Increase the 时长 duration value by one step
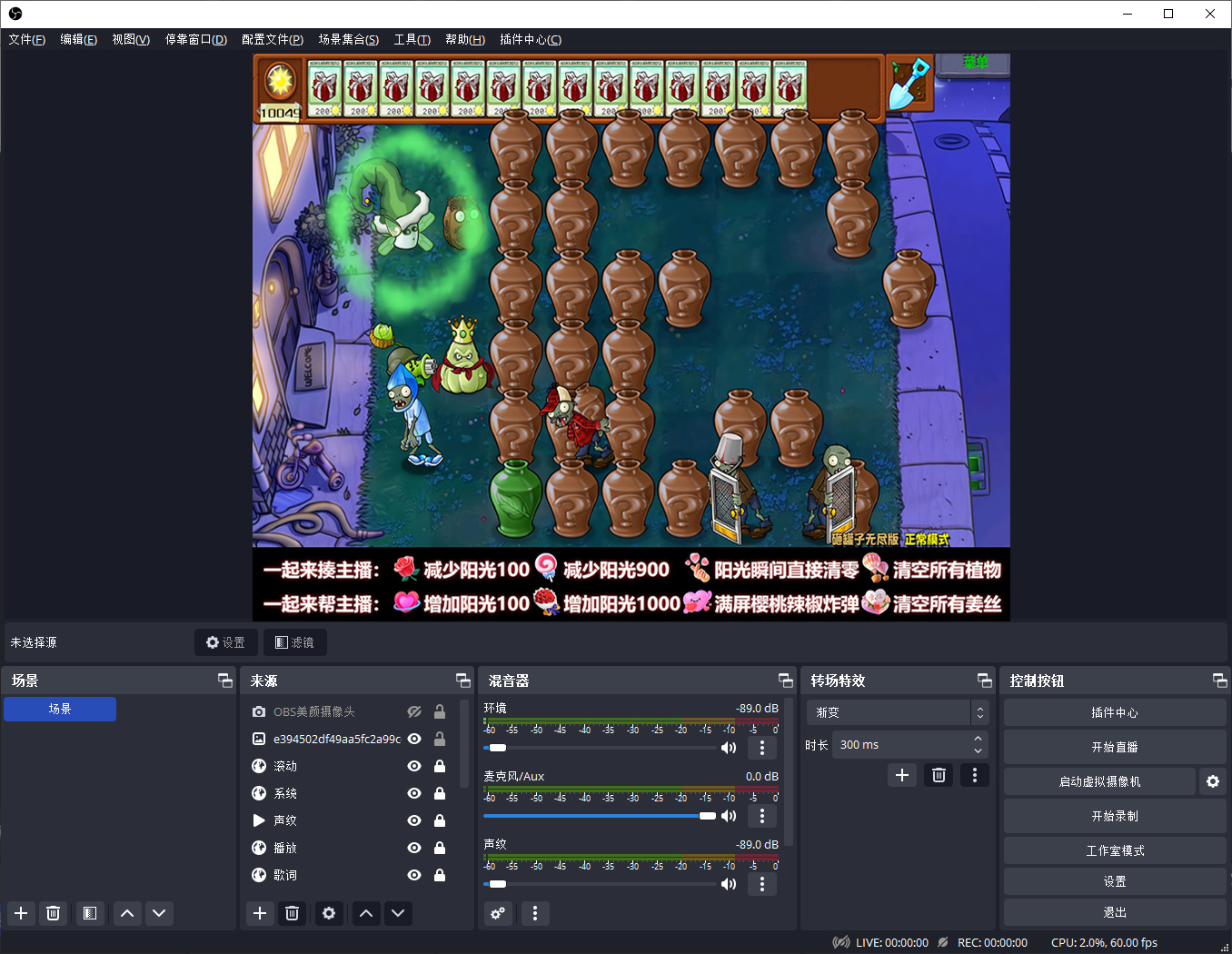 pyautogui.click(x=978, y=740)
